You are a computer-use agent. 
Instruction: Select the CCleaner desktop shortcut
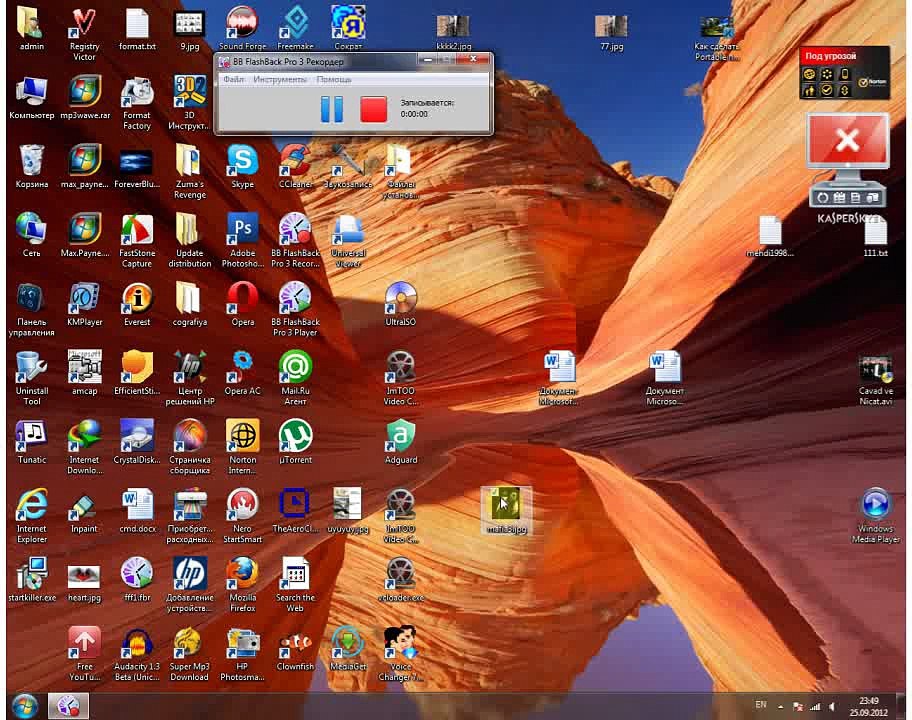click(295, 166)
